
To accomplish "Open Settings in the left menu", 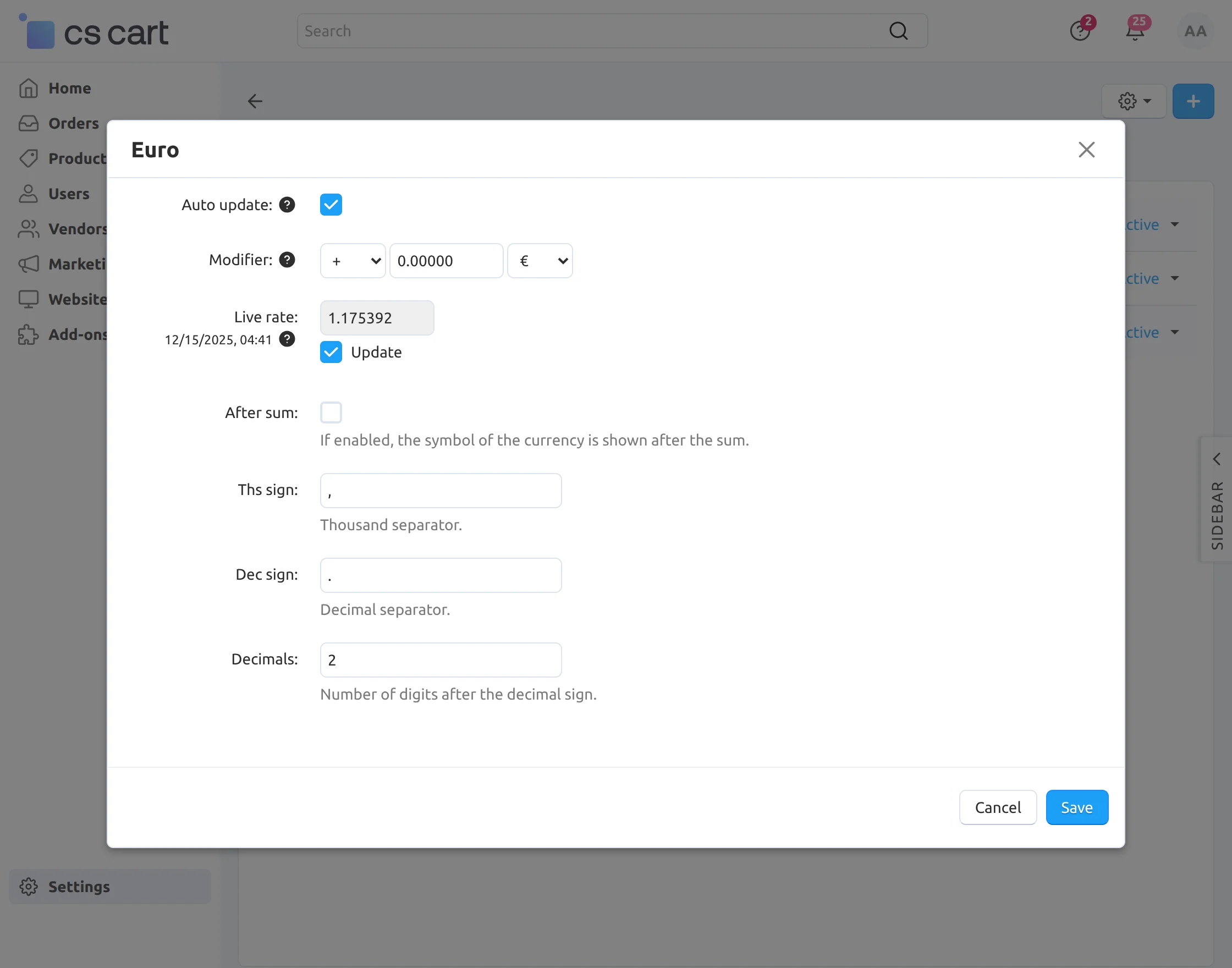I will coord(79,887).
